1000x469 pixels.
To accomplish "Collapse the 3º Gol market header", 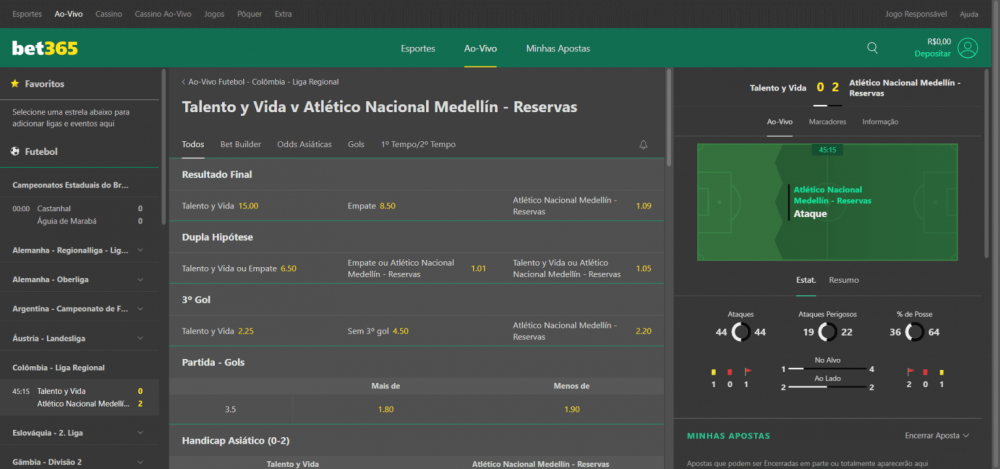I will point(416,299).
